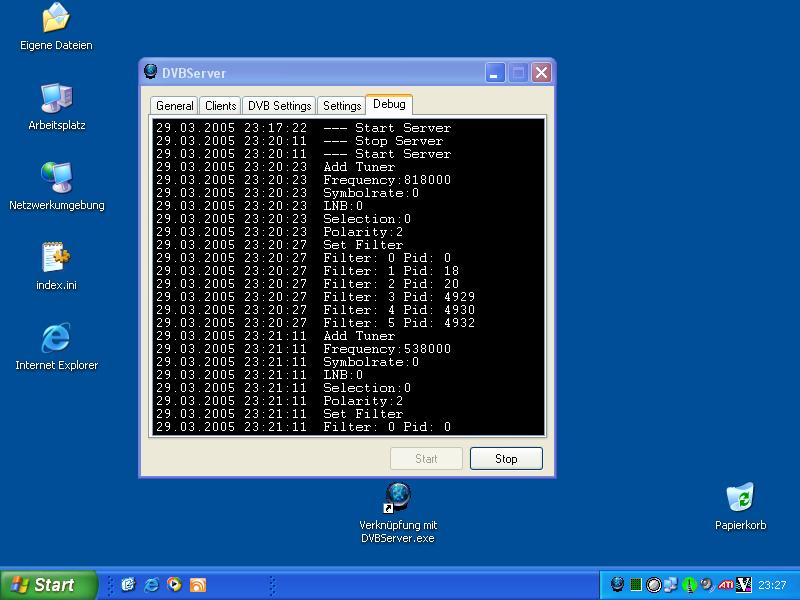Launch Internet Explorer from Quick Launch
Screen dimensions: 800x600
(x=152, y=585)
